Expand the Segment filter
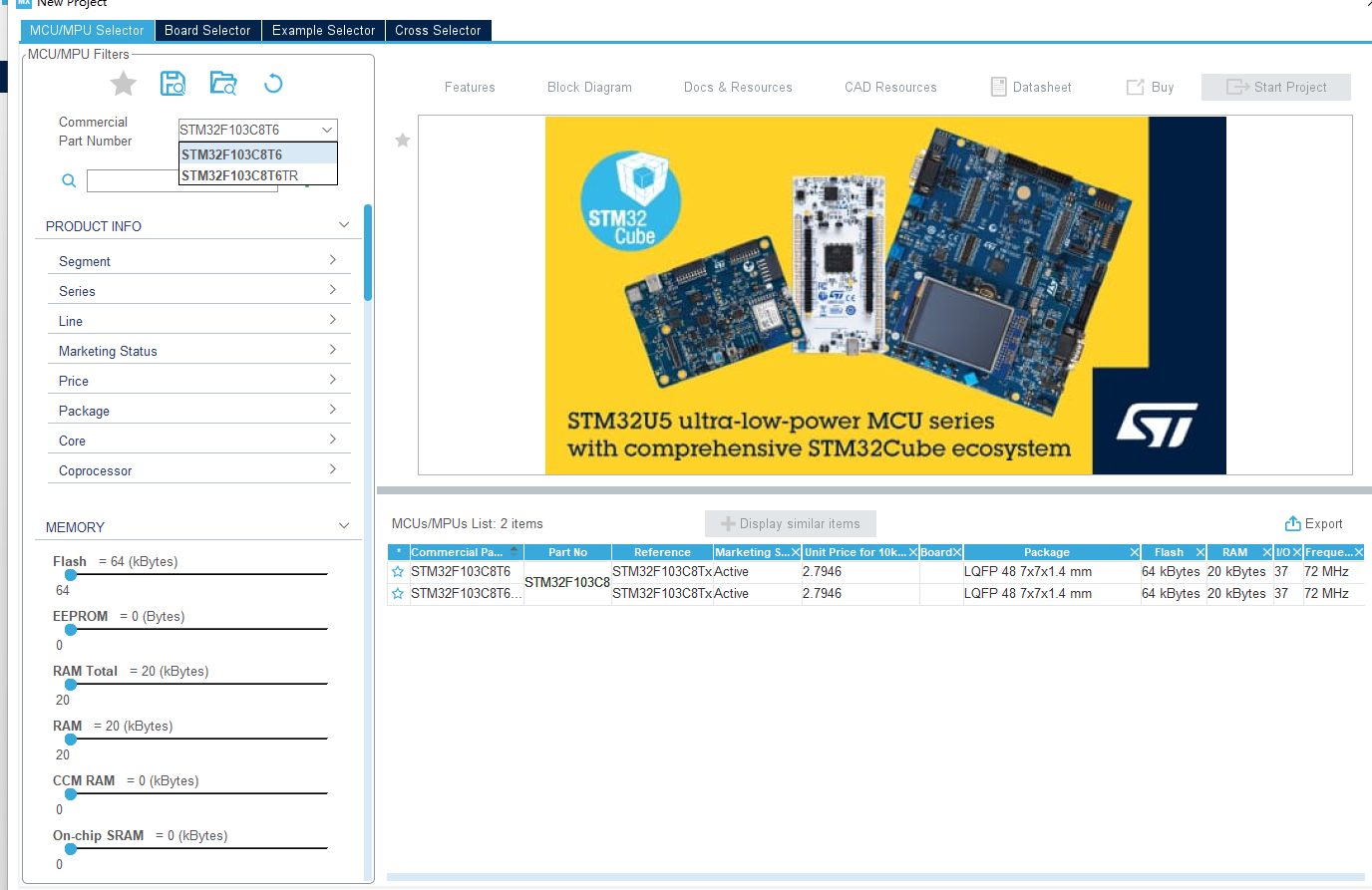Image resolution: width=1372 pixels, height=890 pixels. tap(333, 260)
